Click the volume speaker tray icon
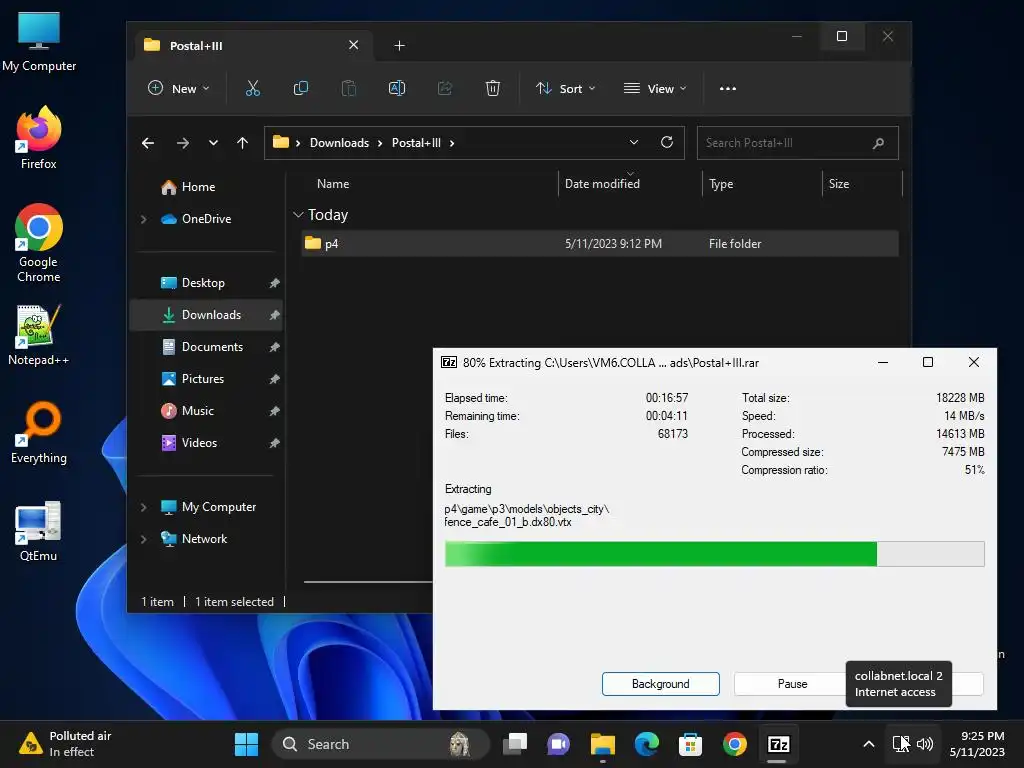This screenshot has width=1024, height=768. [x=925, y=744]
